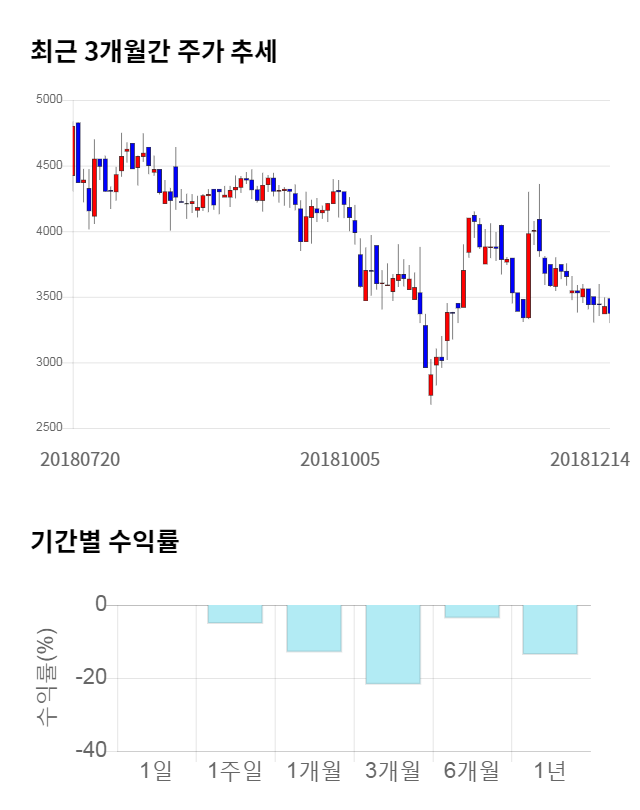Image resolution: width=640 pixels, height=810 pixels.
Task: Click the 1년 return bar
Action: pos(550,629)
